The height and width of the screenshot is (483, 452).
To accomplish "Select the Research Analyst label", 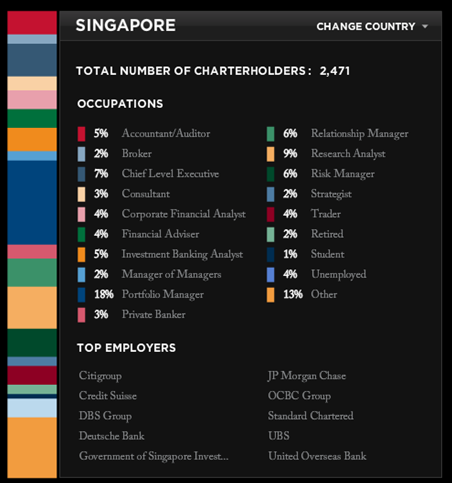I will point(348,154).
